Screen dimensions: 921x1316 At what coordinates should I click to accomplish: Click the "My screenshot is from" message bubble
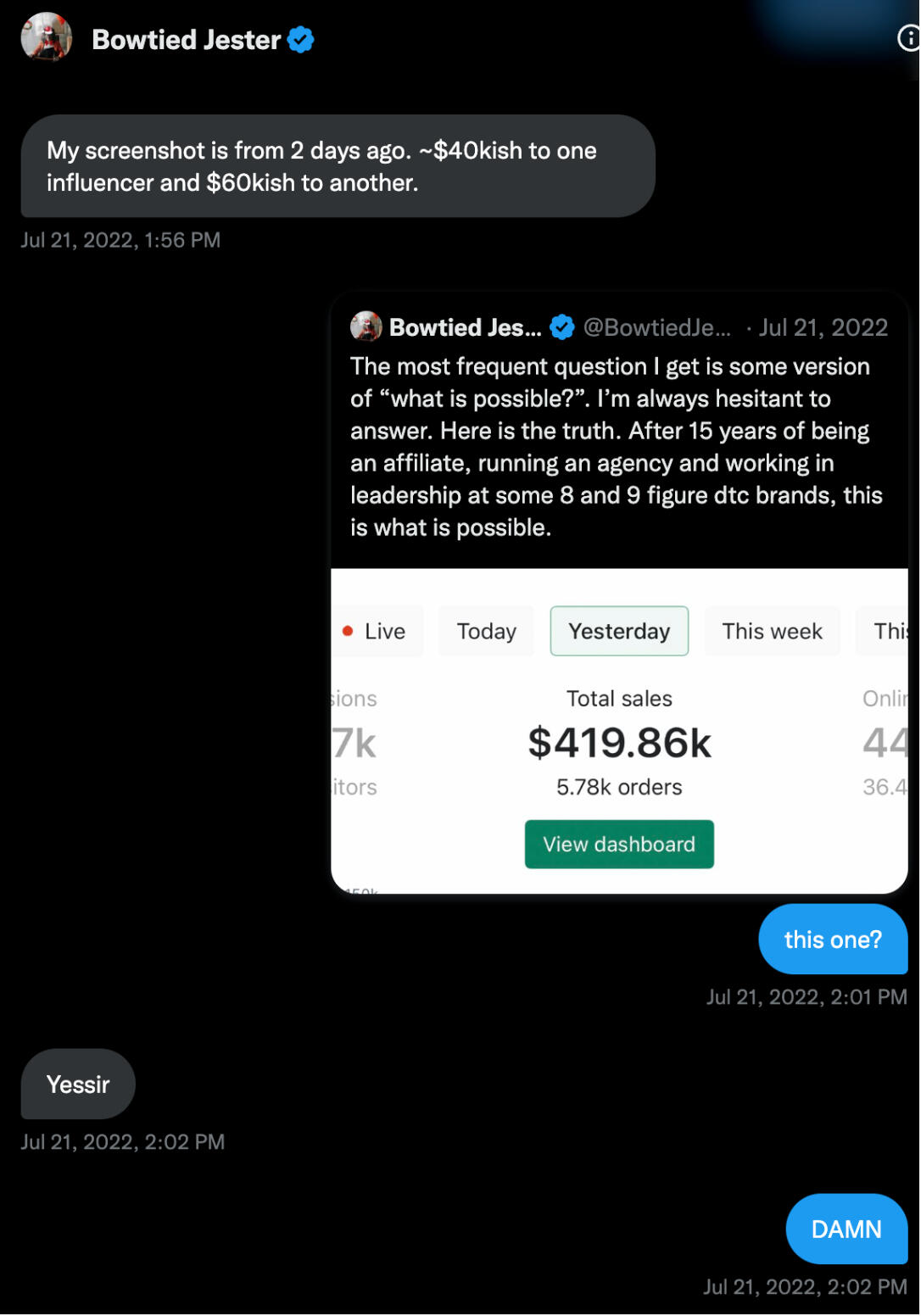338,166
